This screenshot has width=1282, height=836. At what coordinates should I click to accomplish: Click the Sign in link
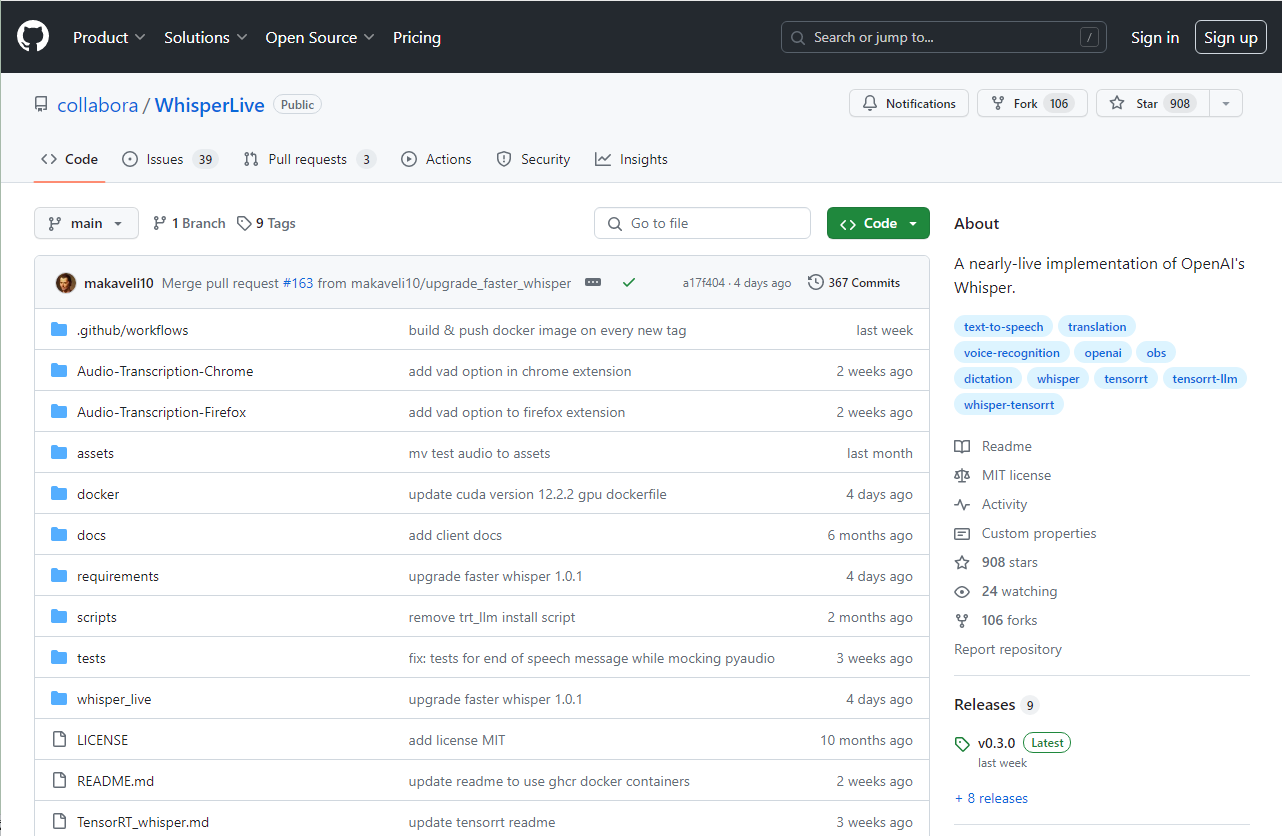[1155, 37]
